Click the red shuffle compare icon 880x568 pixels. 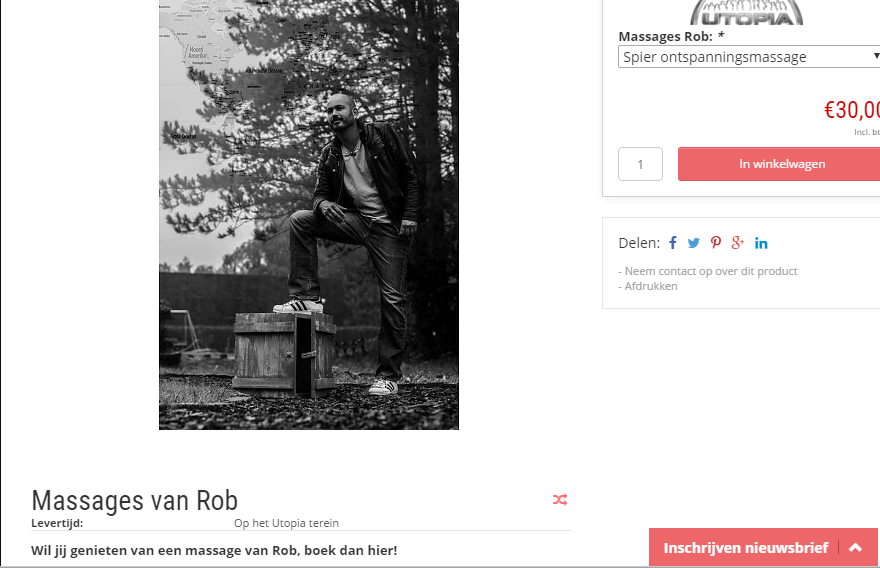[560, 500]
